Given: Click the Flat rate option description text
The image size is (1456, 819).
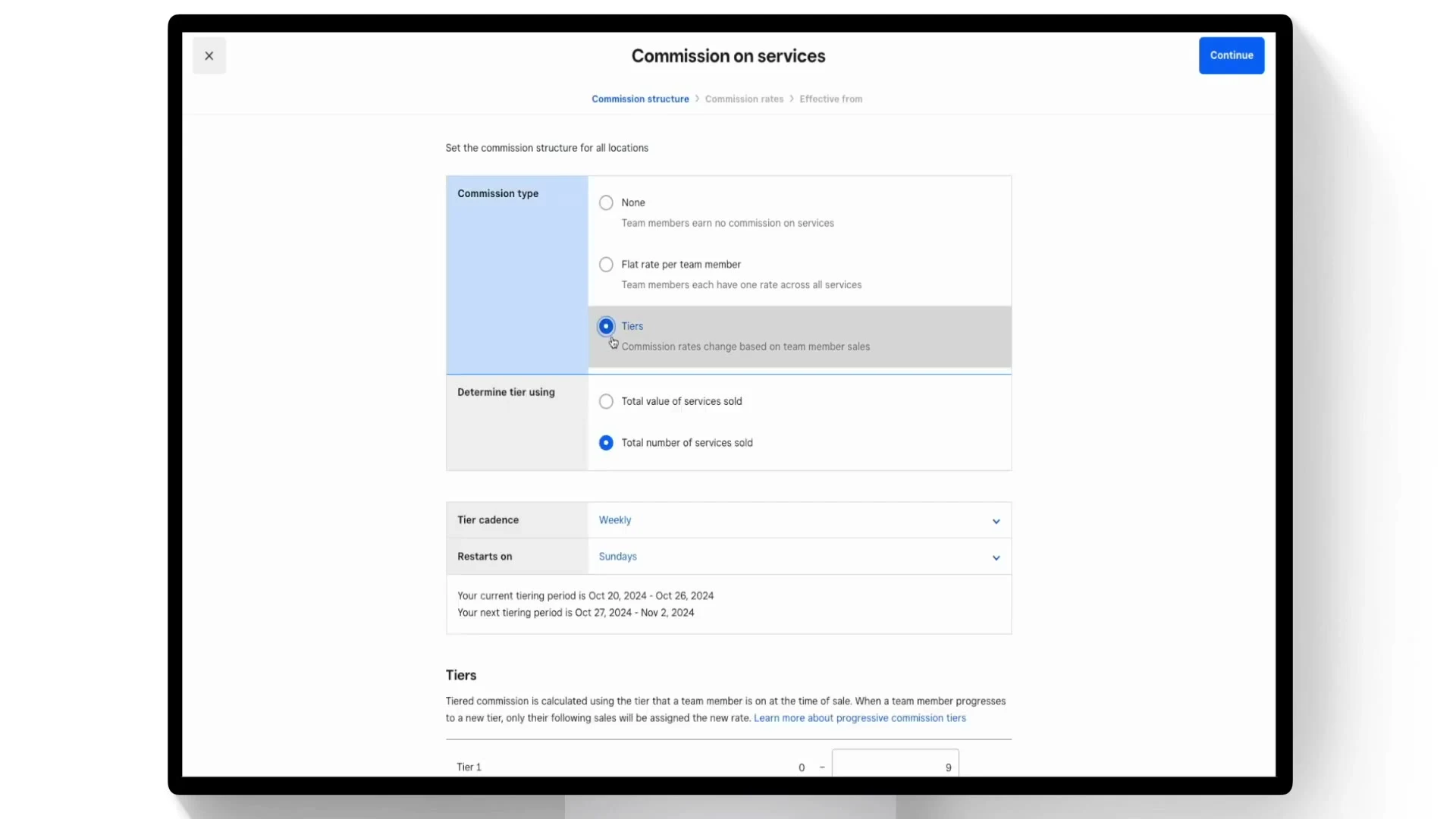Looking at the screenshot, I should pos(741,285).
